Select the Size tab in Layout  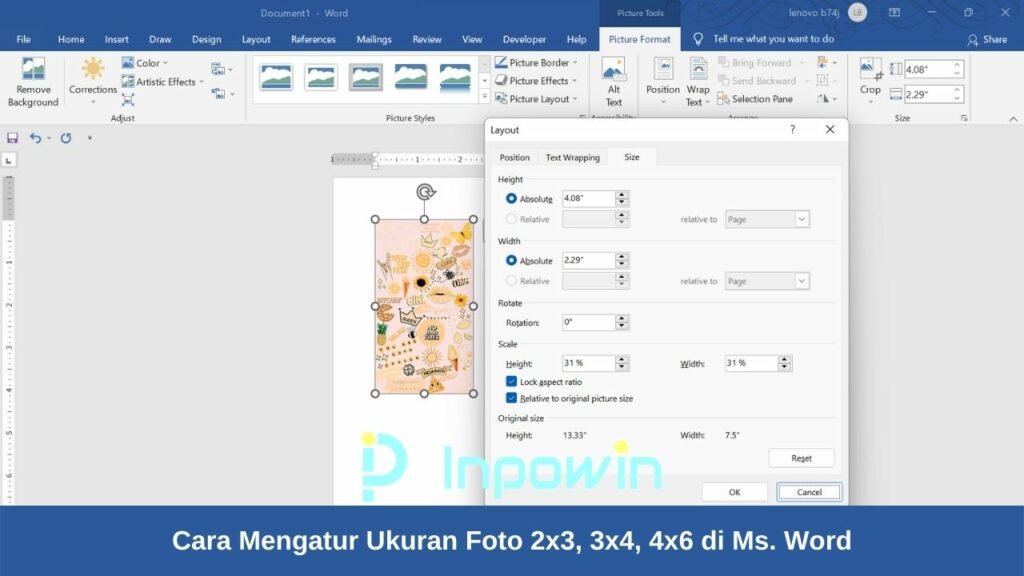click(x=632, y=157)
